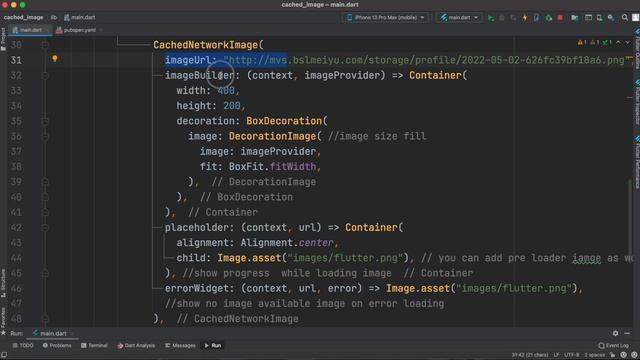
Task: Go to next highlighted error down arrow
Action: (x=628, y=42)
